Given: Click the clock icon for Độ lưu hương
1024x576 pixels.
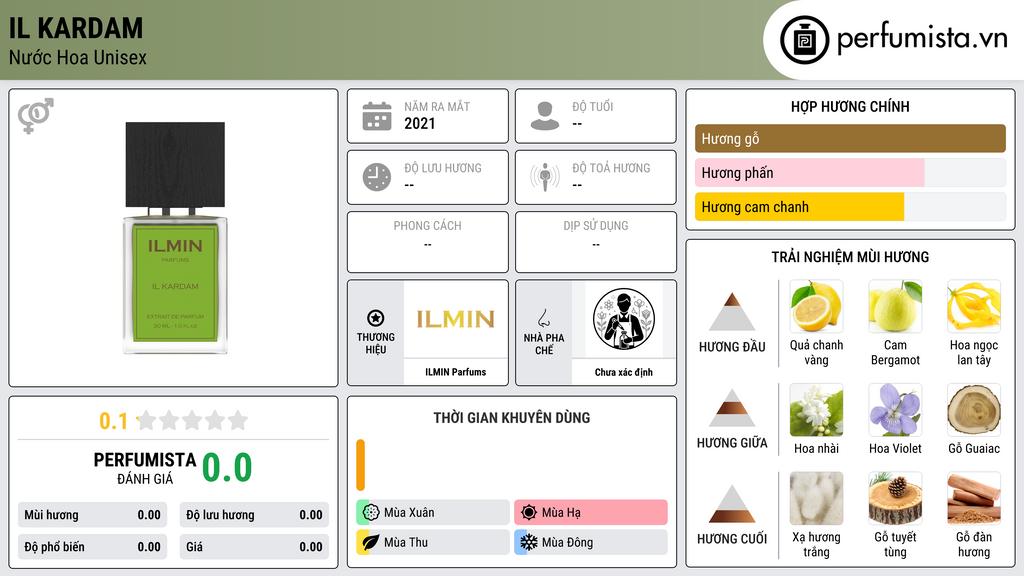Looking at the screenshot, I should coord(377,177).
